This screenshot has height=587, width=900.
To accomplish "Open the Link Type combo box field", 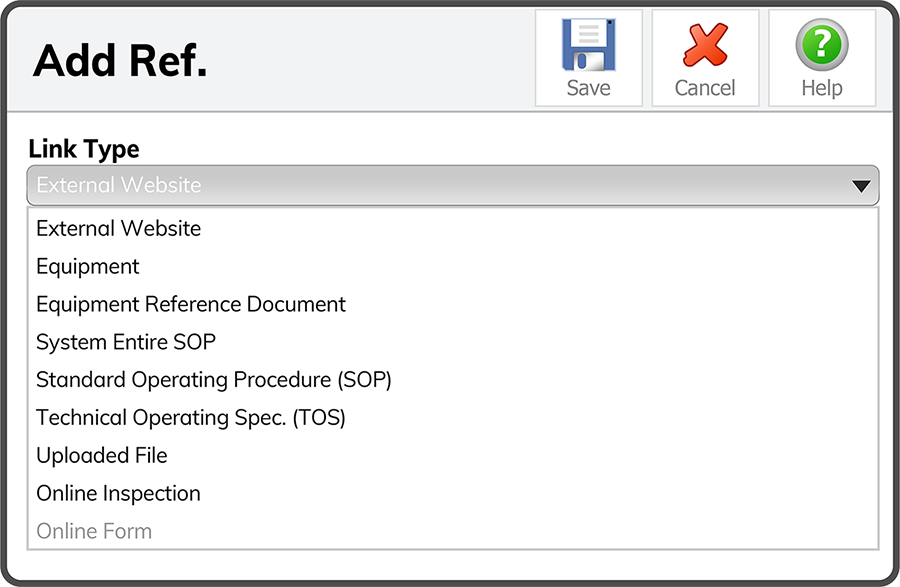I will [x=453, y=185].
